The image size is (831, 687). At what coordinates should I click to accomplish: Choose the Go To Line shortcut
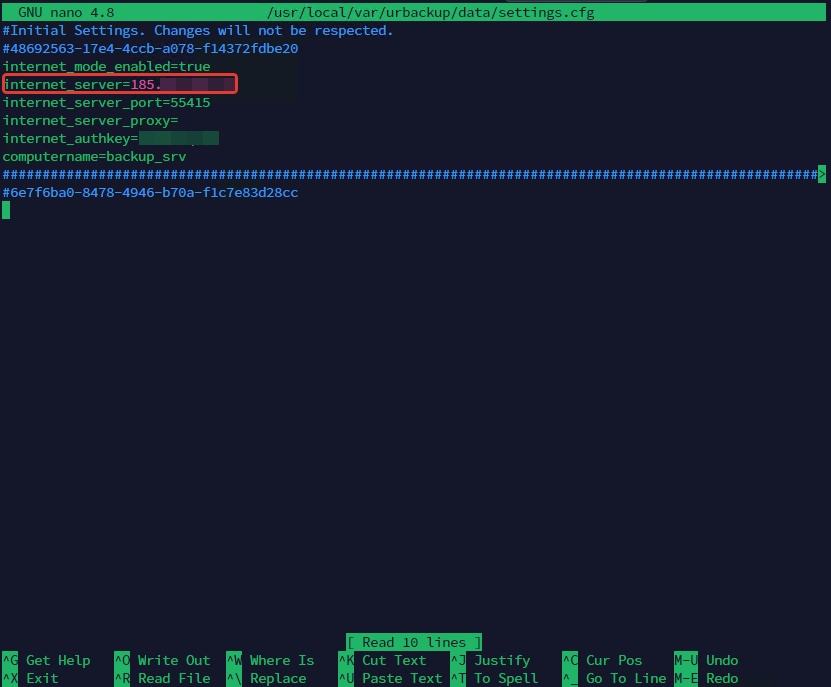pyautogui.click(x=625, y=678)
